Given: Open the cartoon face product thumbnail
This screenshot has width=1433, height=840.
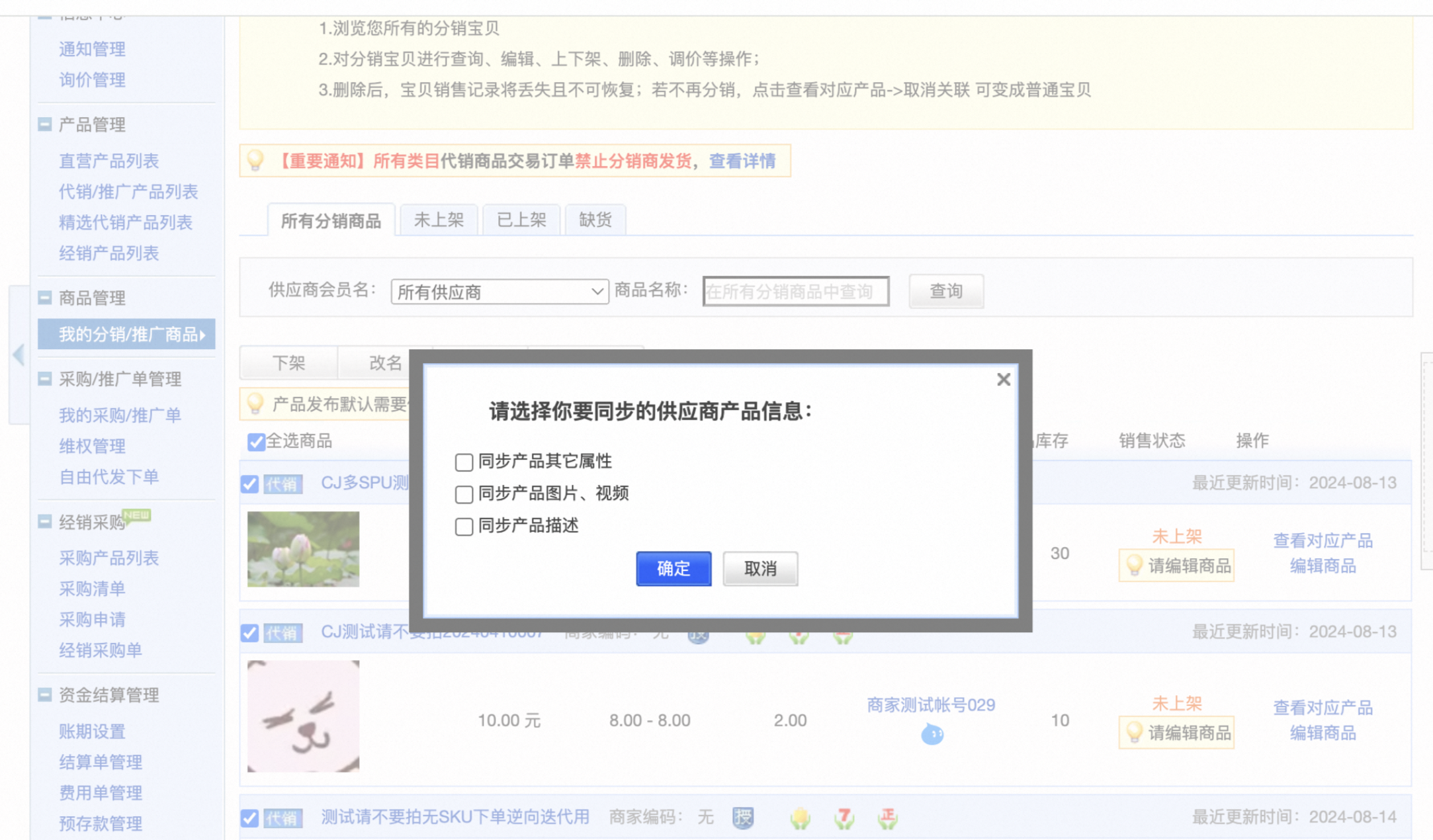Looking at the screenshot, I should (303, 716).
